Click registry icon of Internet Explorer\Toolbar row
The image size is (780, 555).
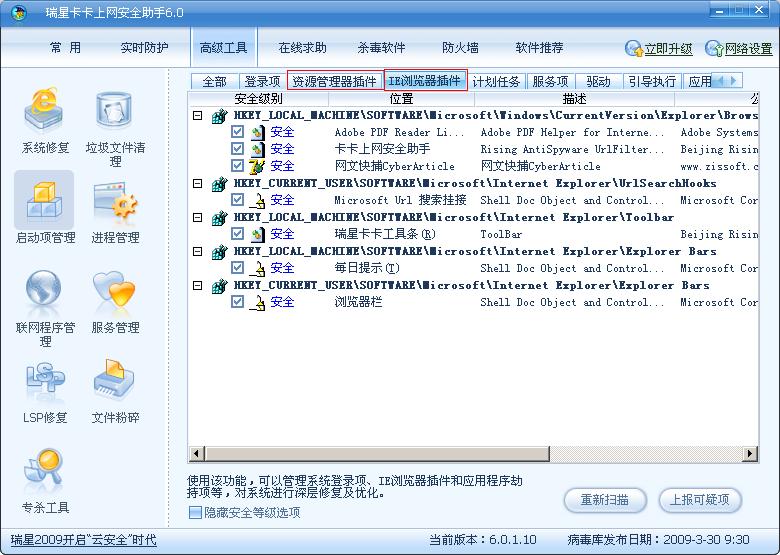click(x=219, y=217)
